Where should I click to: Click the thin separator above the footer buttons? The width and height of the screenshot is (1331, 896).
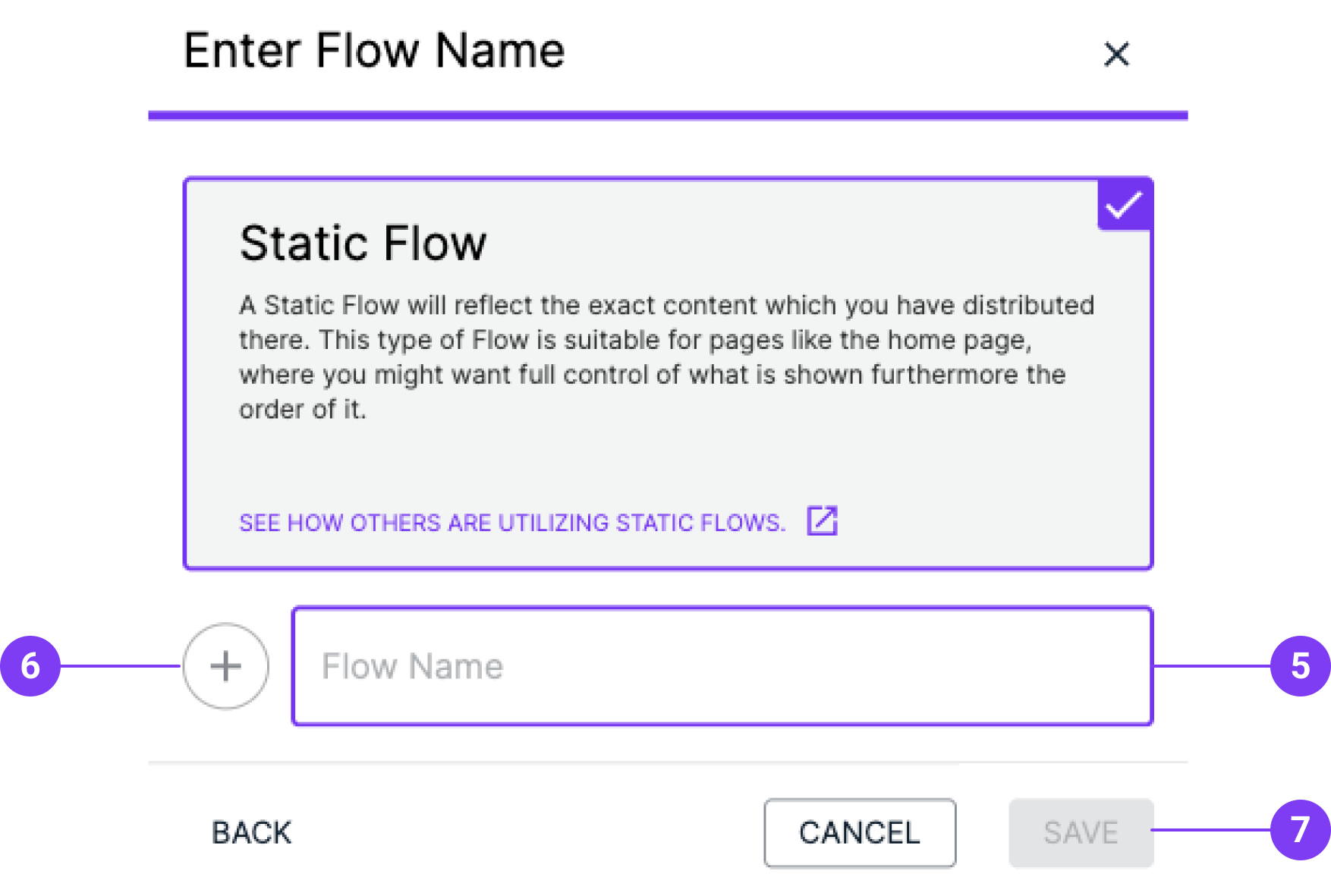click(x=668, y=762)
